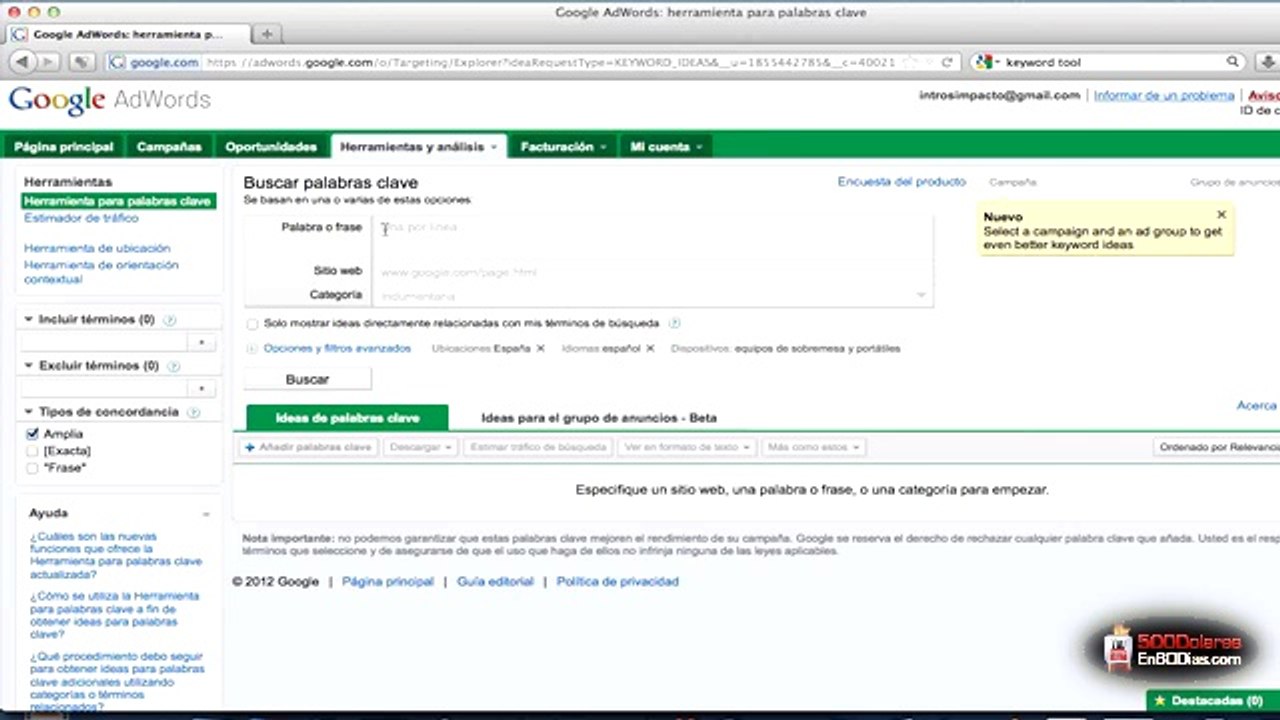Click Informar de un problema link
Screen dimensions: 1280x720
1164,96
